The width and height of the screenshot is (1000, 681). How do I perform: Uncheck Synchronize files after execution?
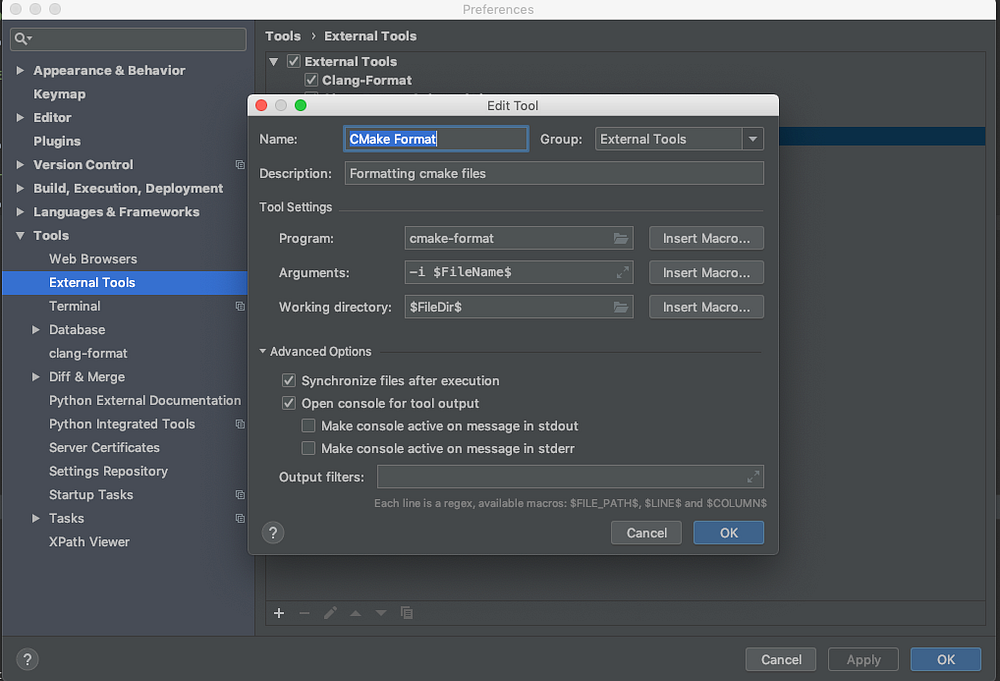(289, 381)
